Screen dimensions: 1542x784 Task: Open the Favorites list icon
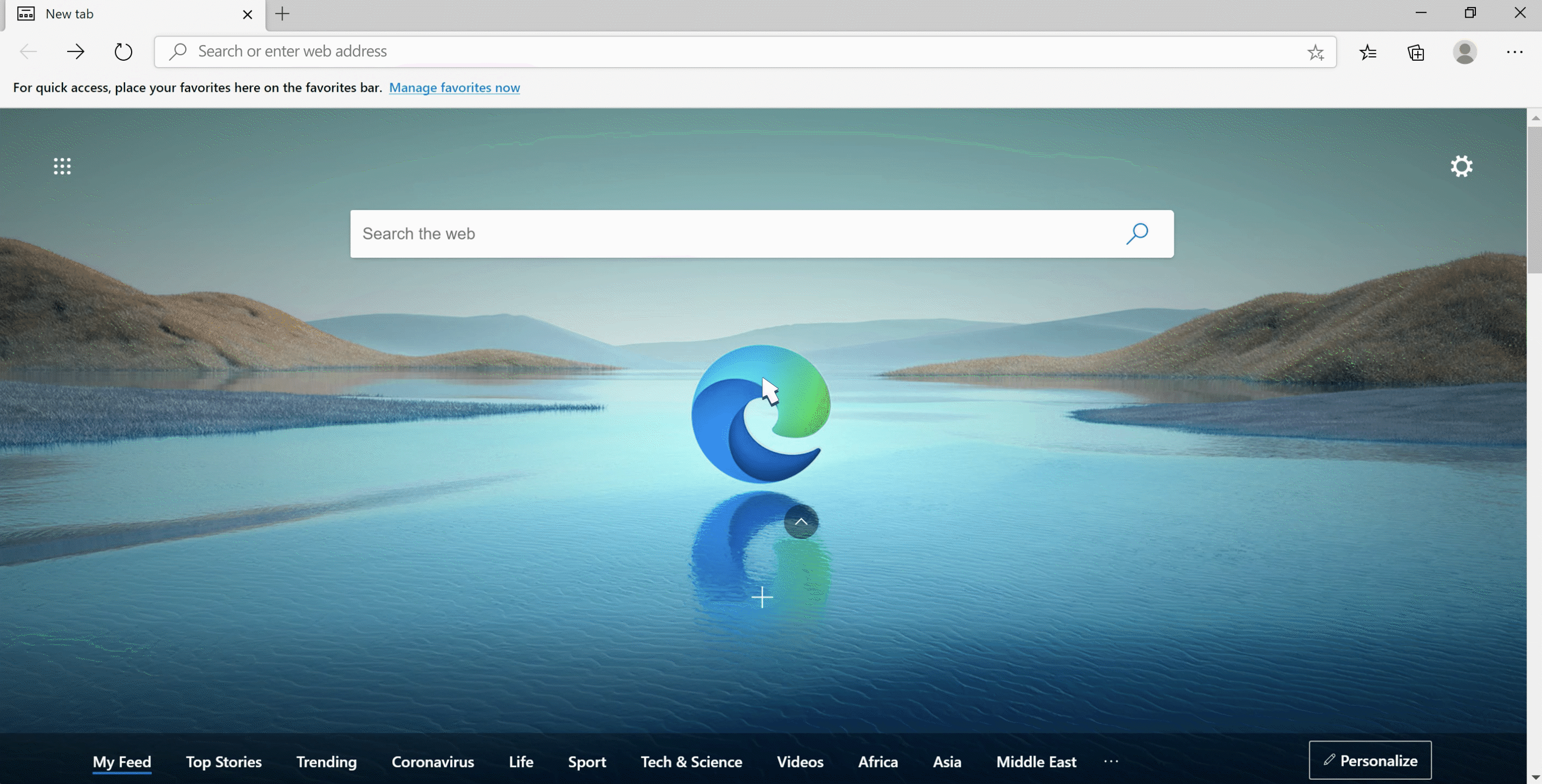tap(1368, 52)
